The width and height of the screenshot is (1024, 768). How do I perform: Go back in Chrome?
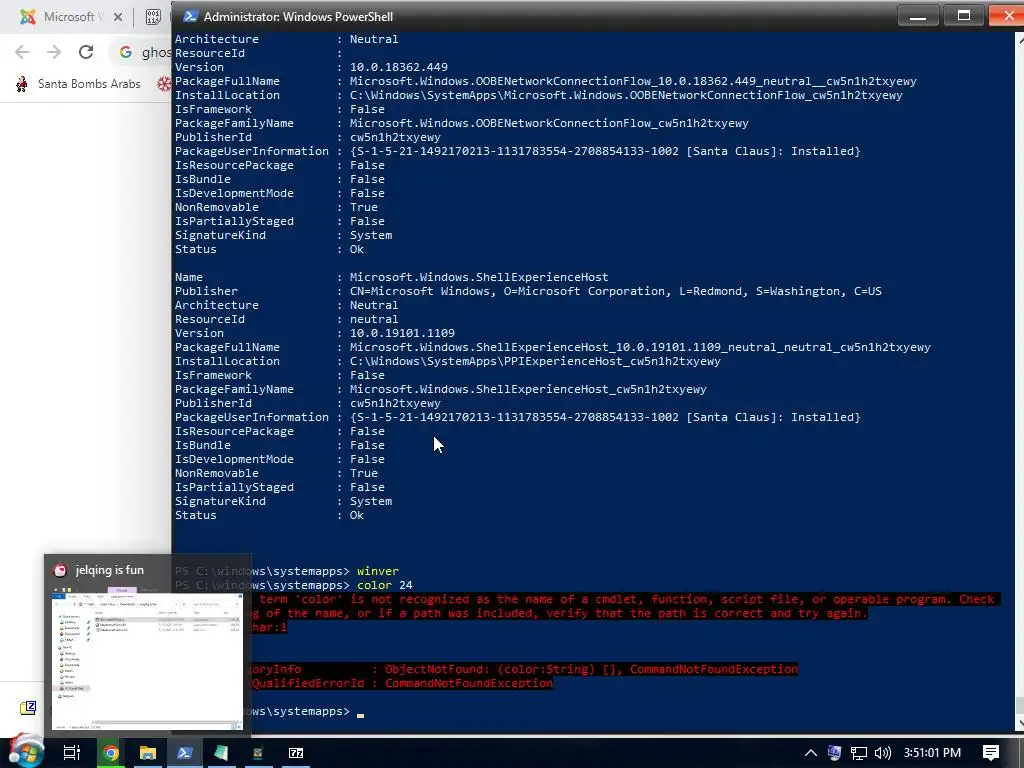click(22, 52)
